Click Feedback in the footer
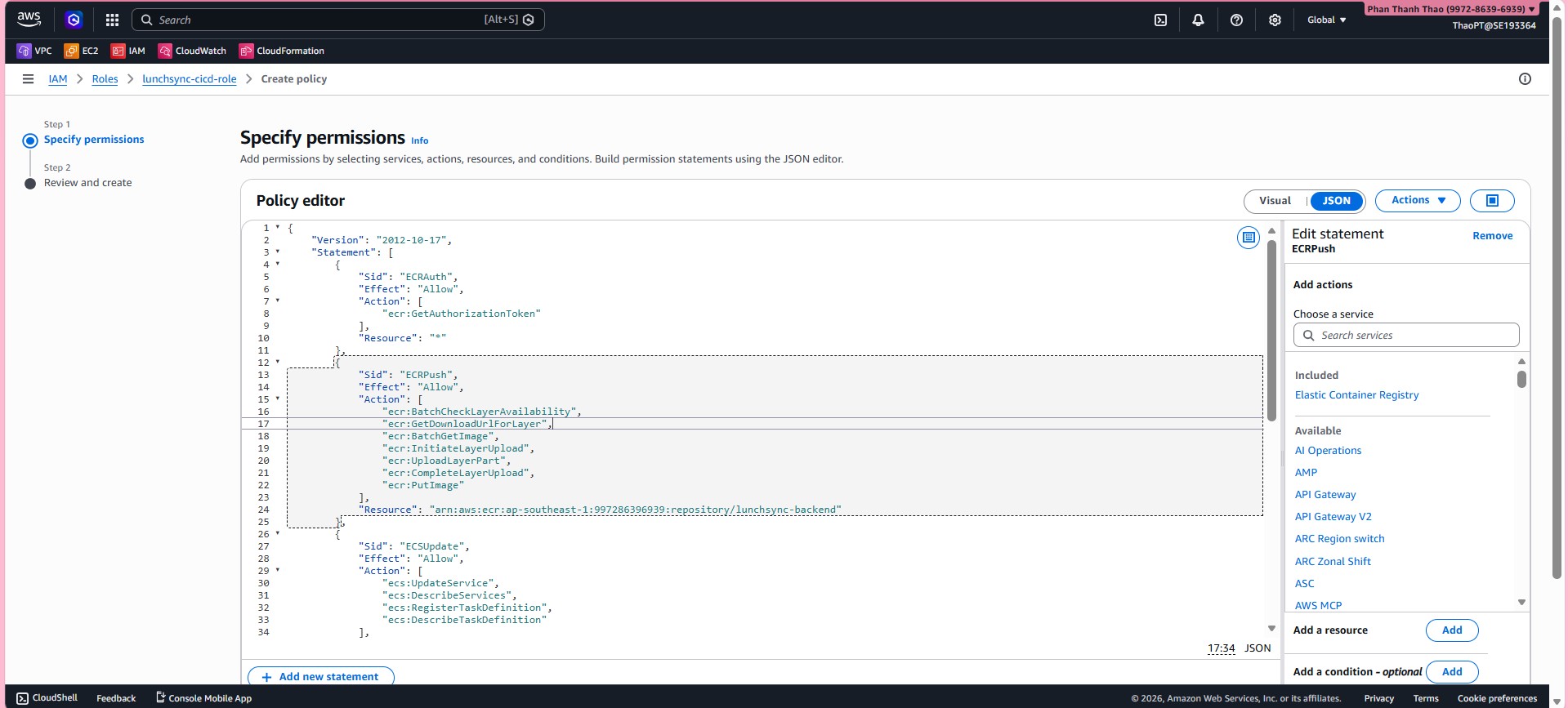 (x=116, y=698)
